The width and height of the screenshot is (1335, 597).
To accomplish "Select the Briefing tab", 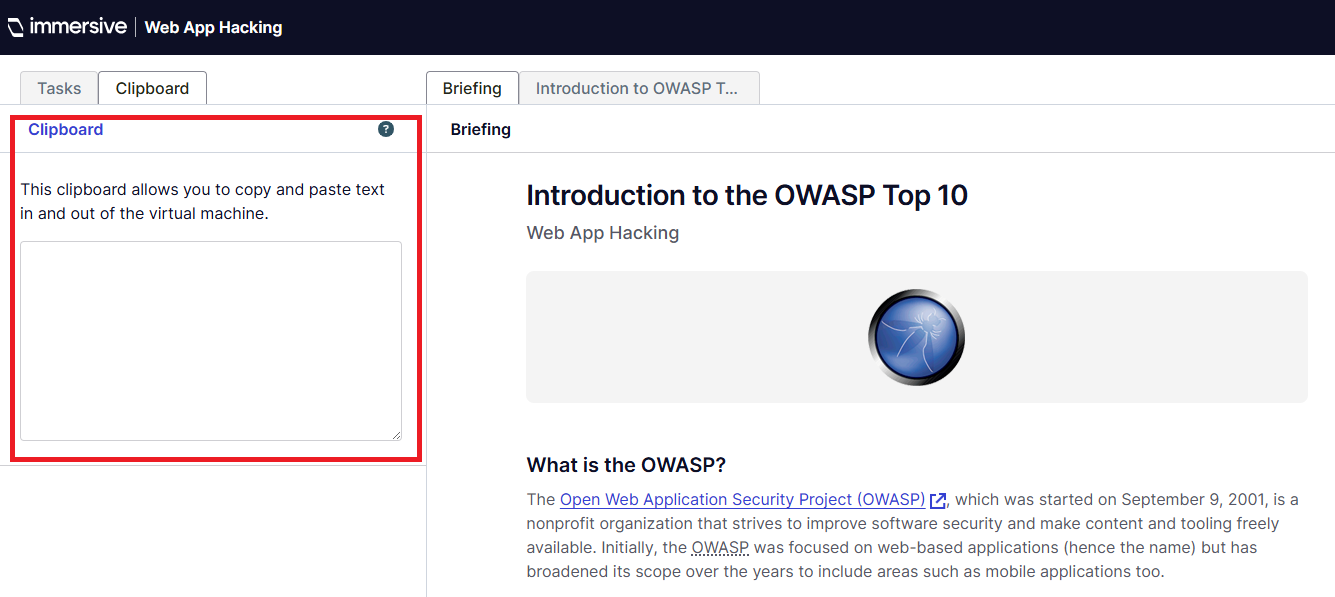I will (472, 88).
